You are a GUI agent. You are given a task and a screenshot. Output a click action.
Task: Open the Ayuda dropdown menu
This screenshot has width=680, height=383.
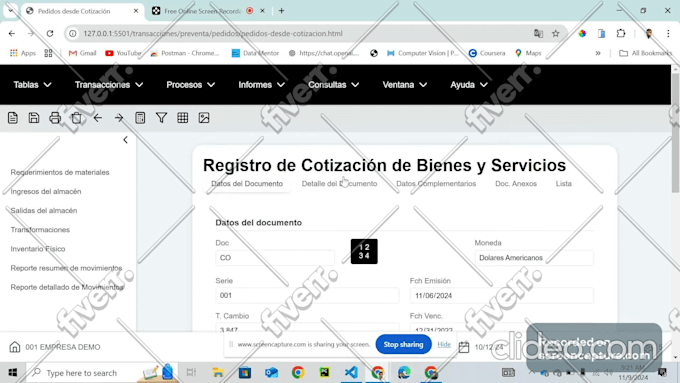(469, 85)
